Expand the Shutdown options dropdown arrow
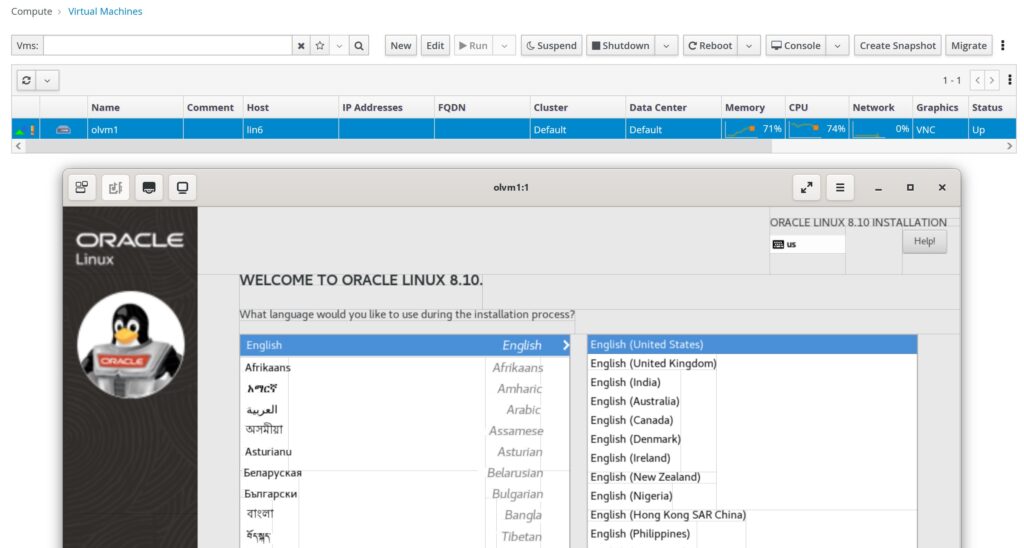This screenshot has width=1024, height=548. click(666, 46)
